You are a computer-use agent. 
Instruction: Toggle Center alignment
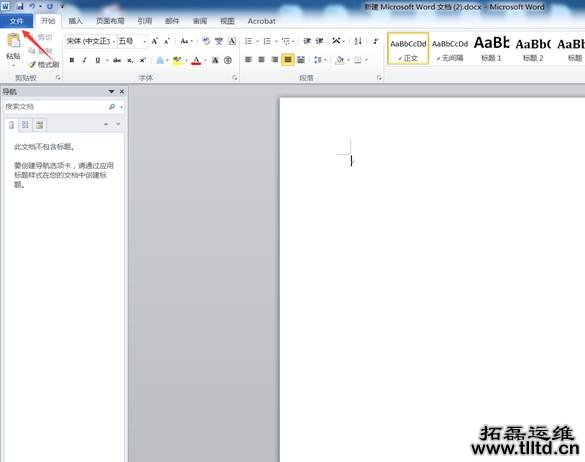(262, 60)
